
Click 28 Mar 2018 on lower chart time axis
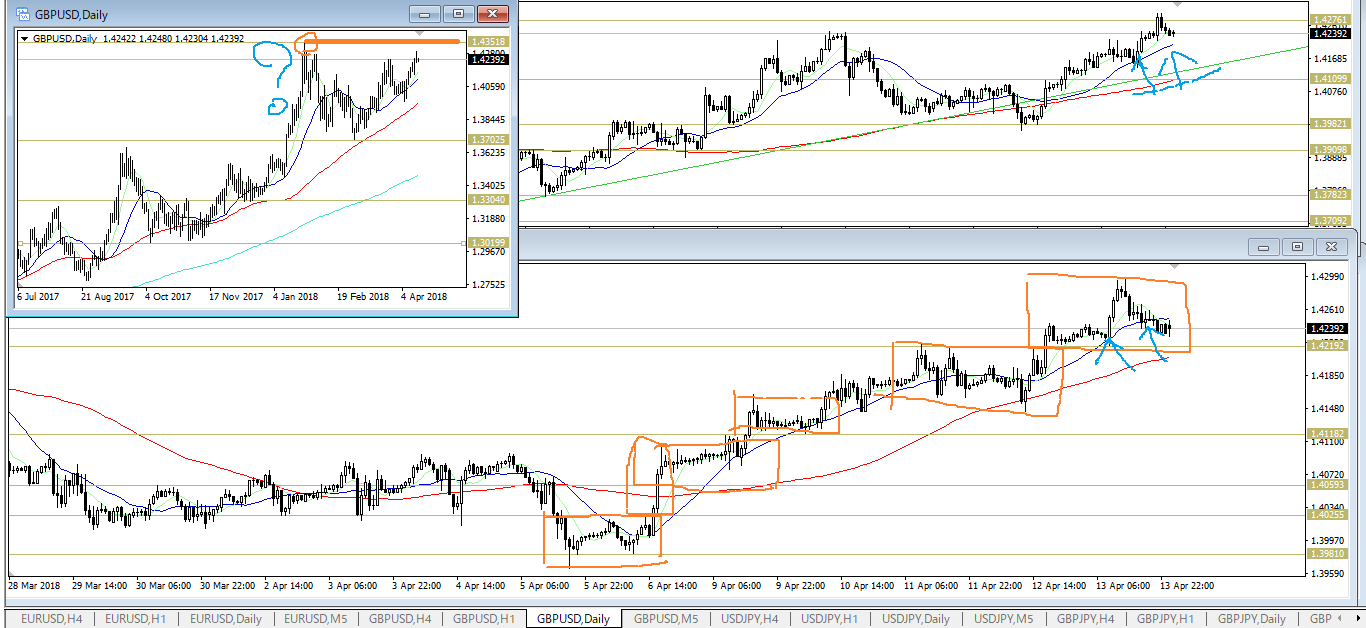pos(35,585)
